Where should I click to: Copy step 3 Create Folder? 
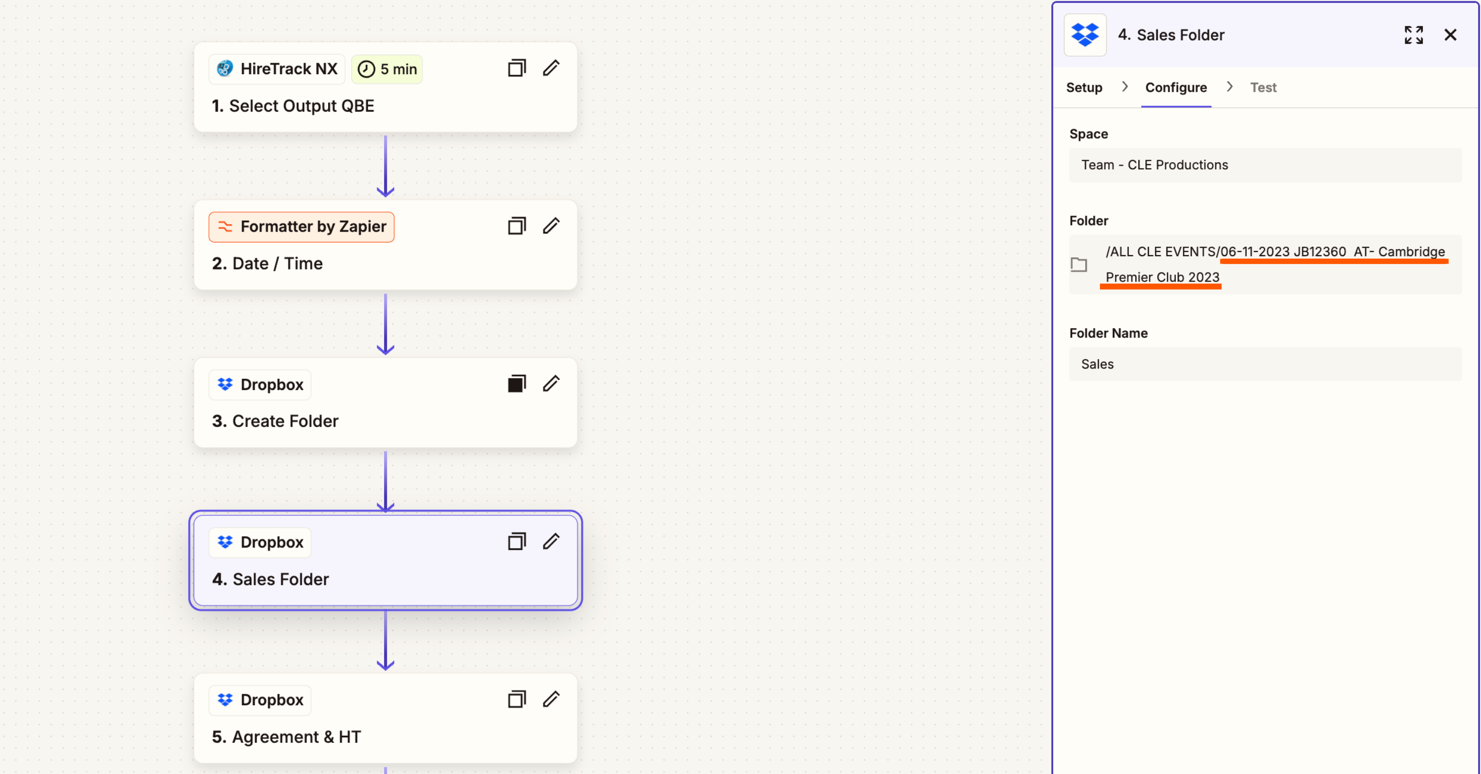[x=517, y=384]
